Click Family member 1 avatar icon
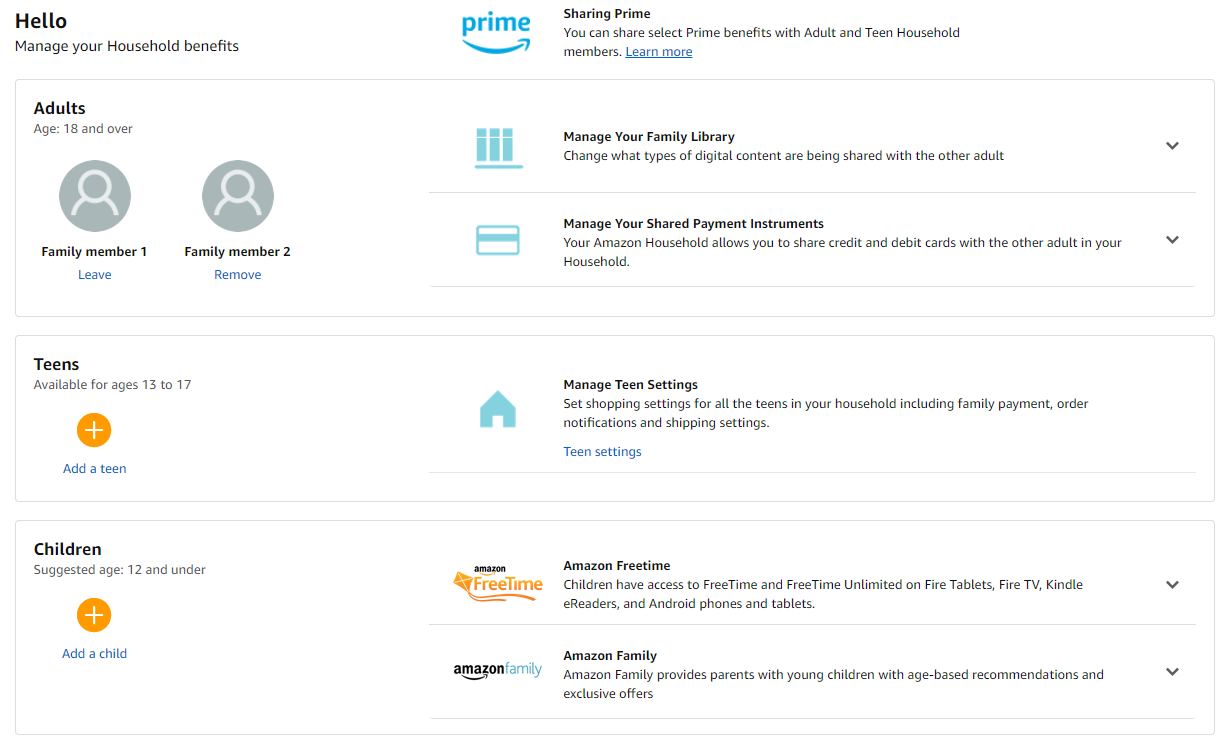This screenshot has width=1229, height=747. coord(95,196)
